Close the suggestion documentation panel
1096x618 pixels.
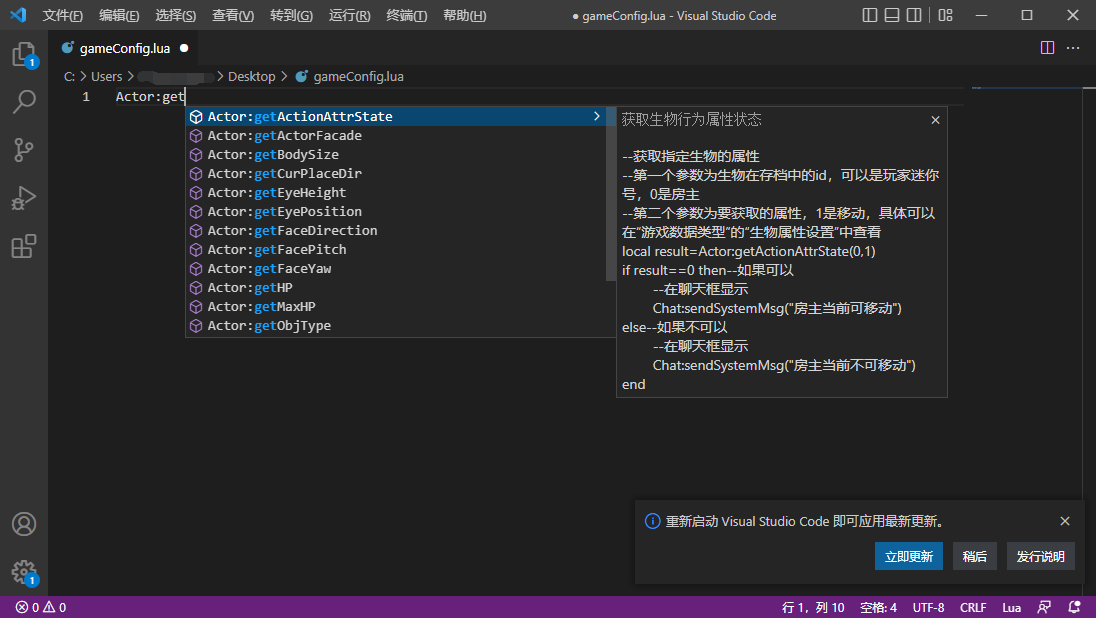(x=935, y=120)
